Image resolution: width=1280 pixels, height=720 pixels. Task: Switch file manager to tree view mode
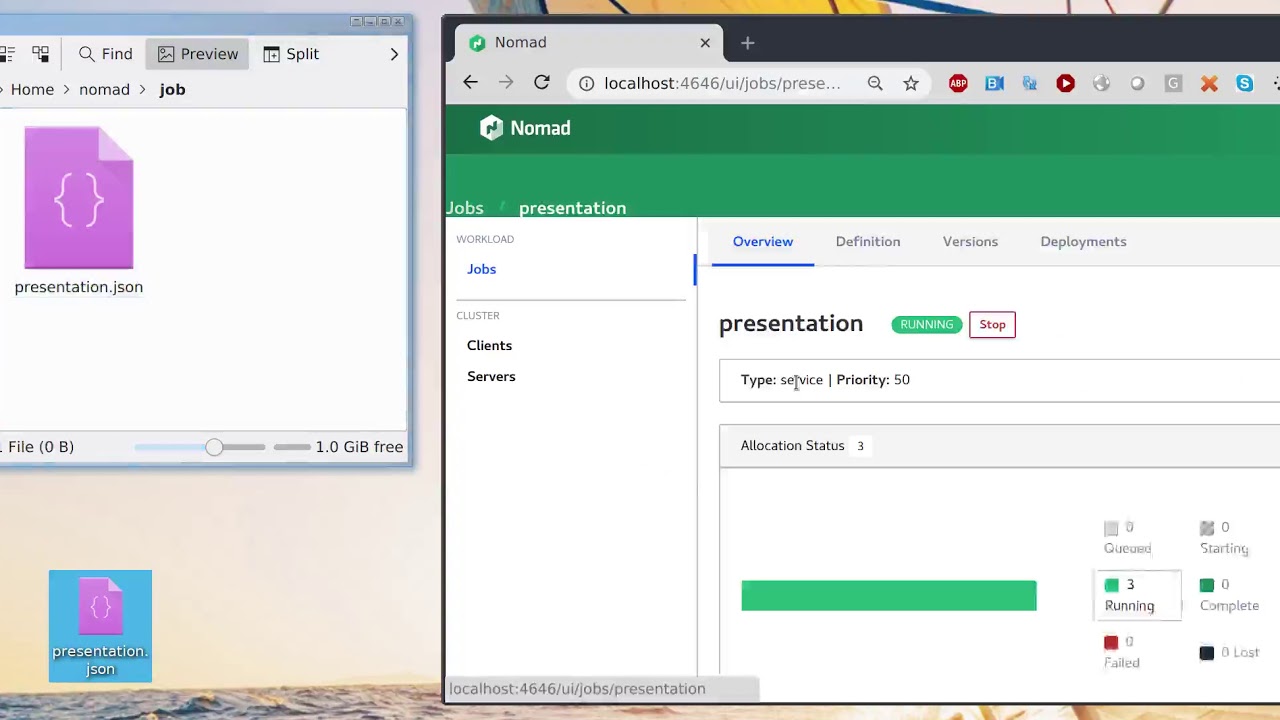click(x=41, y=54)
